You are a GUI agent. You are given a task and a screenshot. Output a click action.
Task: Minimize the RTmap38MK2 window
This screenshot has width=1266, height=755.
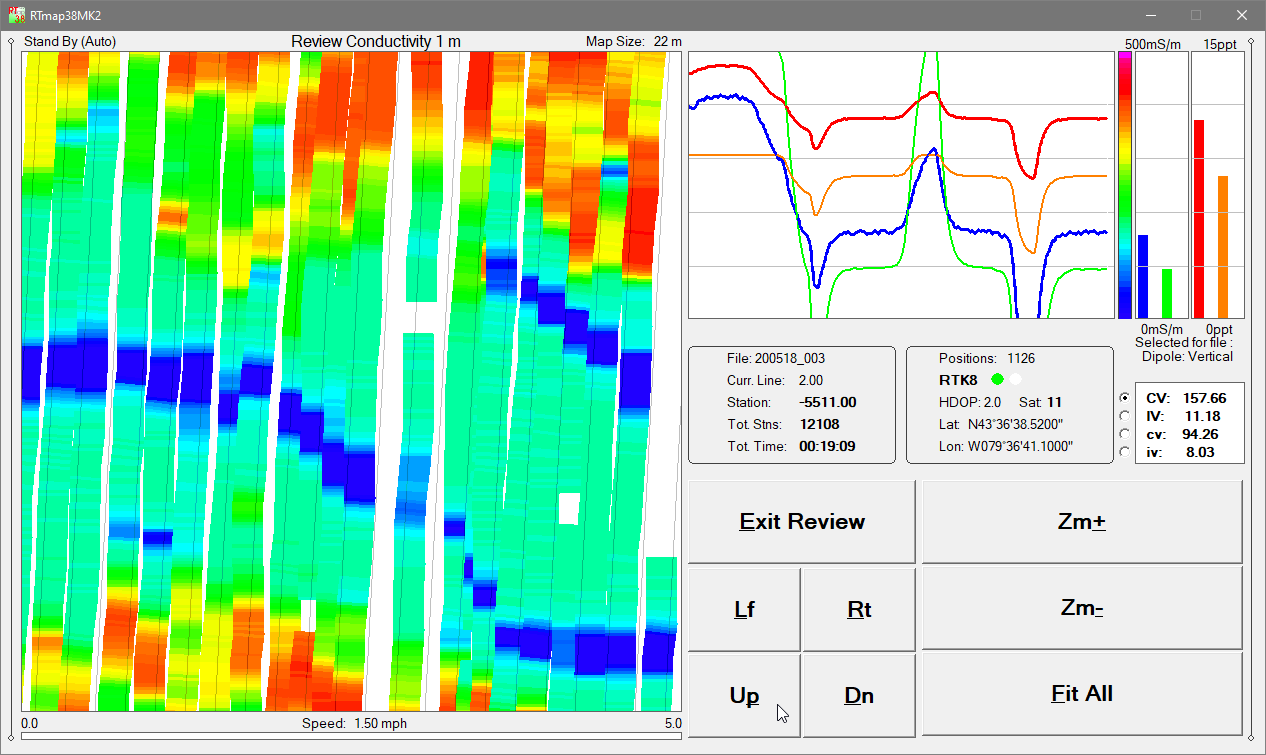point(1150,15)
